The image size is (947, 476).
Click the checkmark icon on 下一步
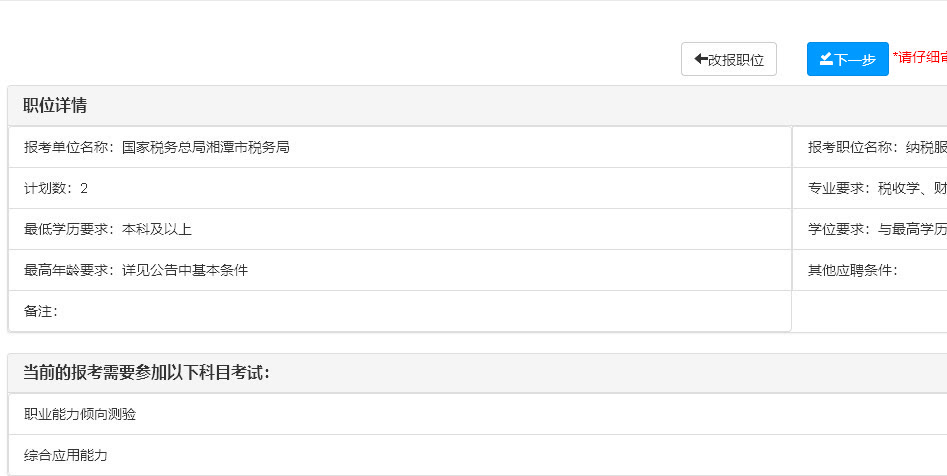826,60
